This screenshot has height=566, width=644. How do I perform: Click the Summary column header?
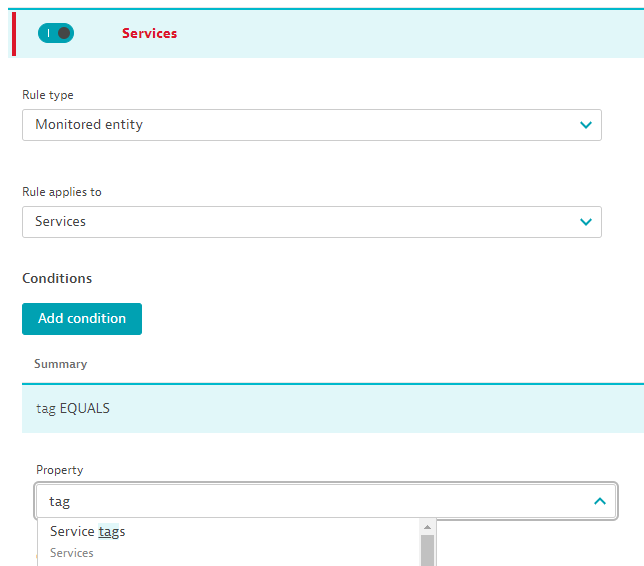point(60,364)
